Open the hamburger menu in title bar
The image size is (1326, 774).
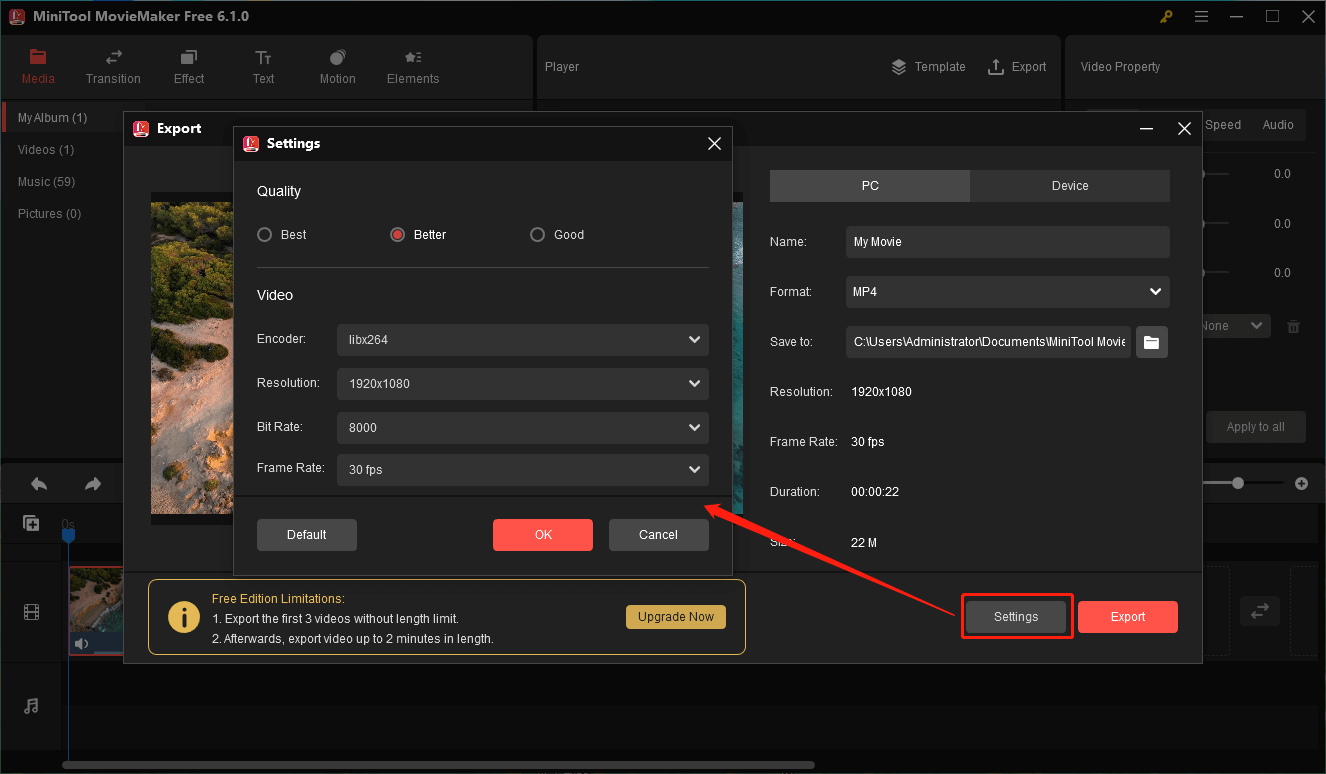(1201, 16)
